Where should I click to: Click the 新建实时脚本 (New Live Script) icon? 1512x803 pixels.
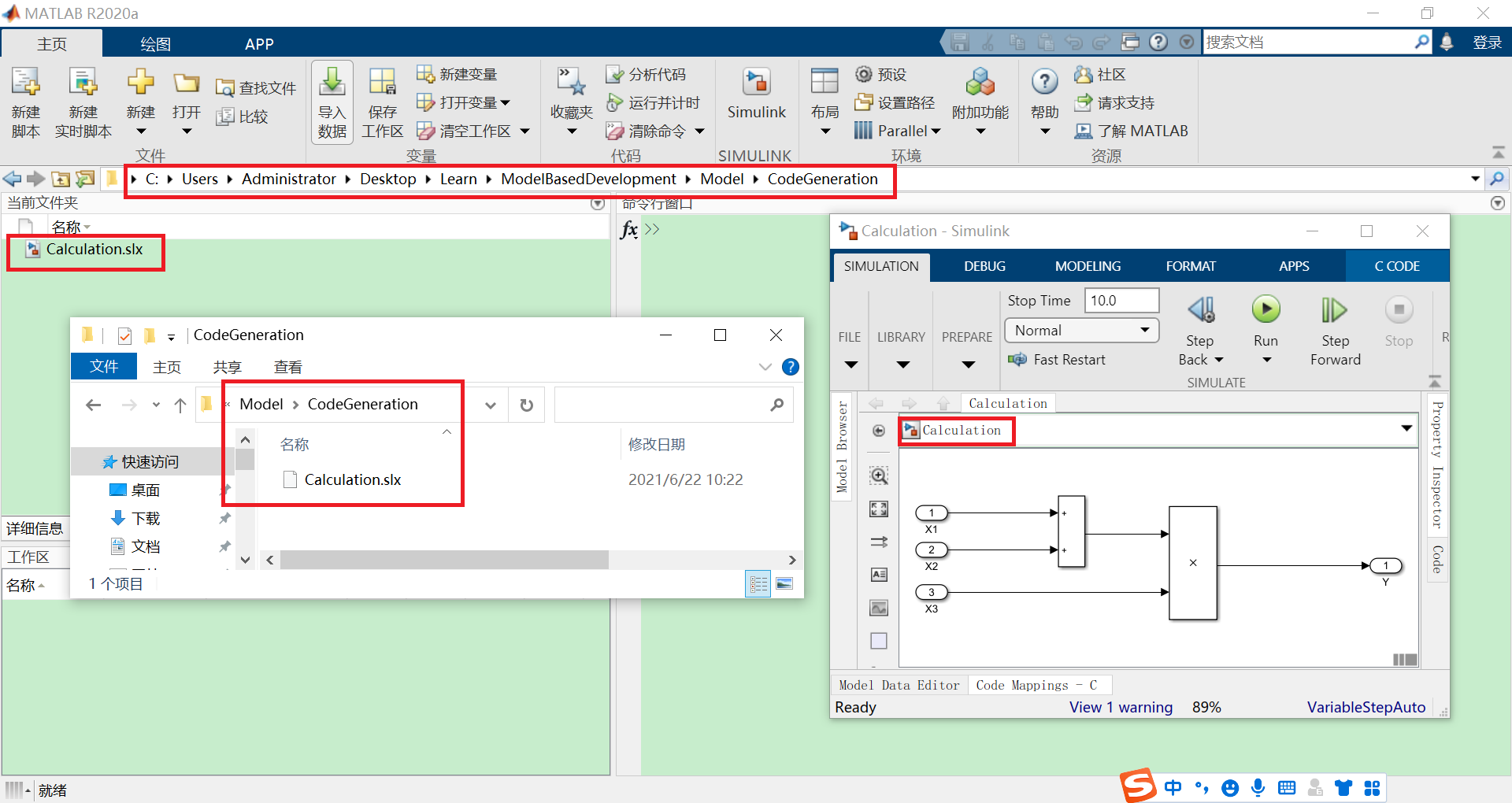tap(83, 83)
